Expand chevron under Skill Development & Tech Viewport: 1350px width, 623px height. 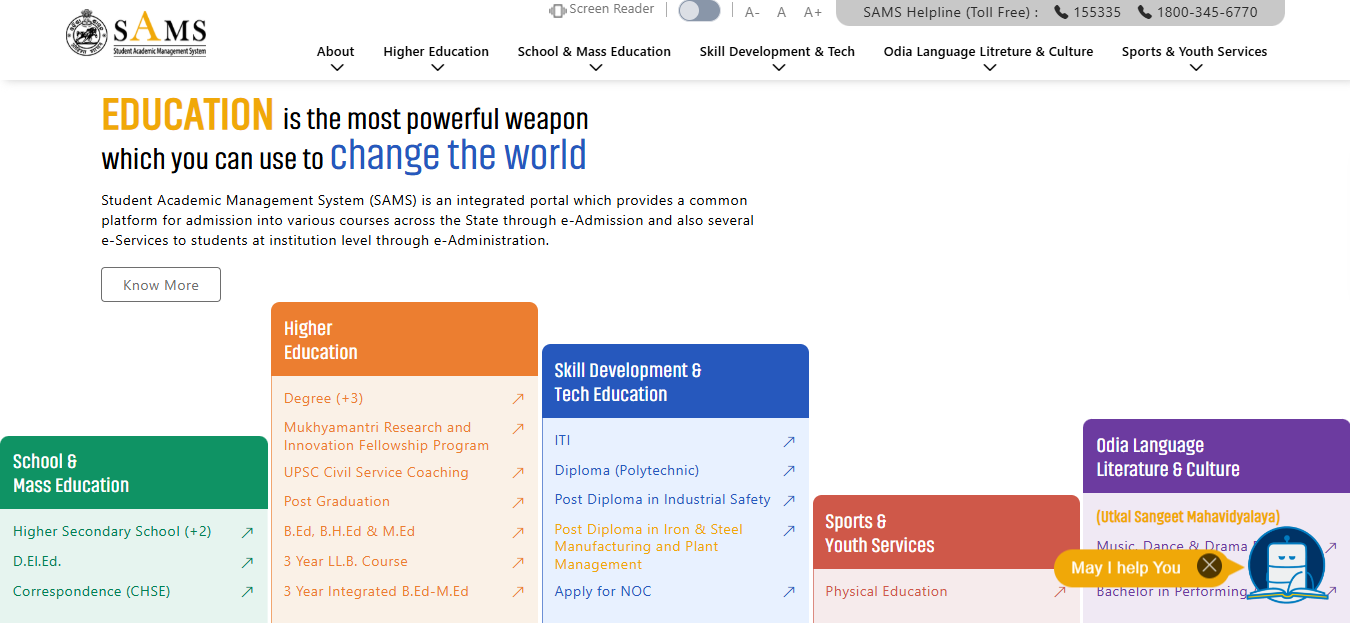click(x=779, y=68)
